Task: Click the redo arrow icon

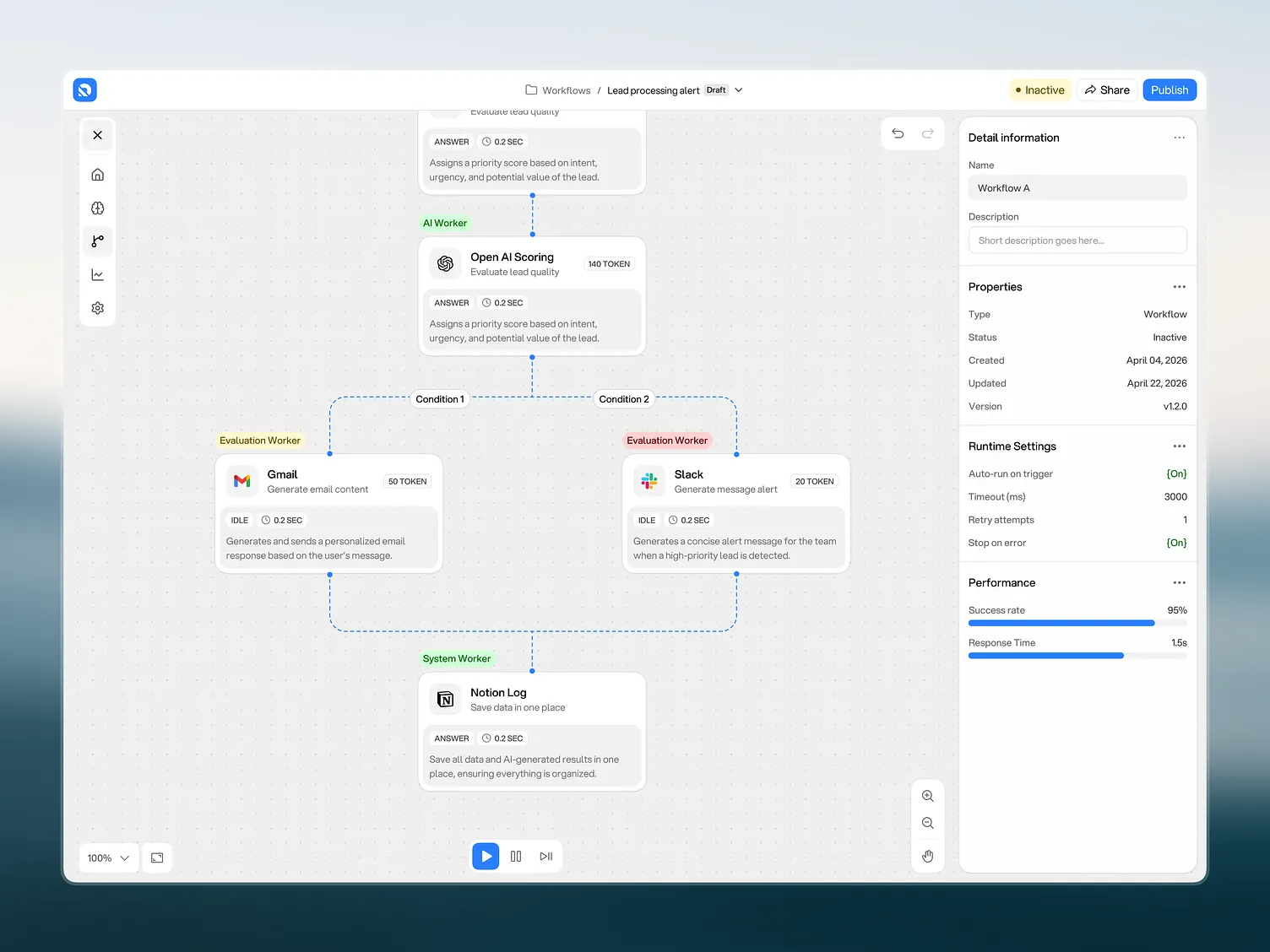Action: tap(928, 133)
